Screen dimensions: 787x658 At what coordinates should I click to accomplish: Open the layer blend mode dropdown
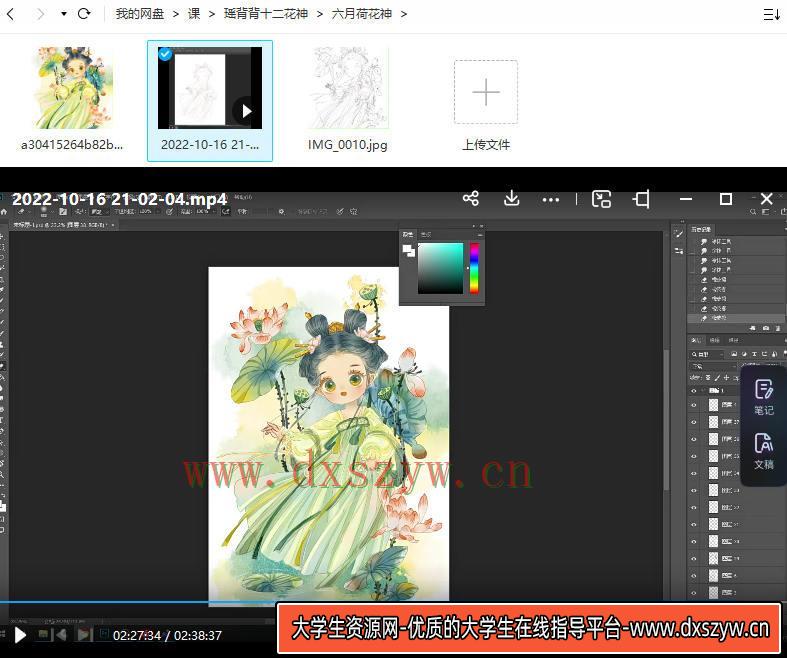click(713, 366)
